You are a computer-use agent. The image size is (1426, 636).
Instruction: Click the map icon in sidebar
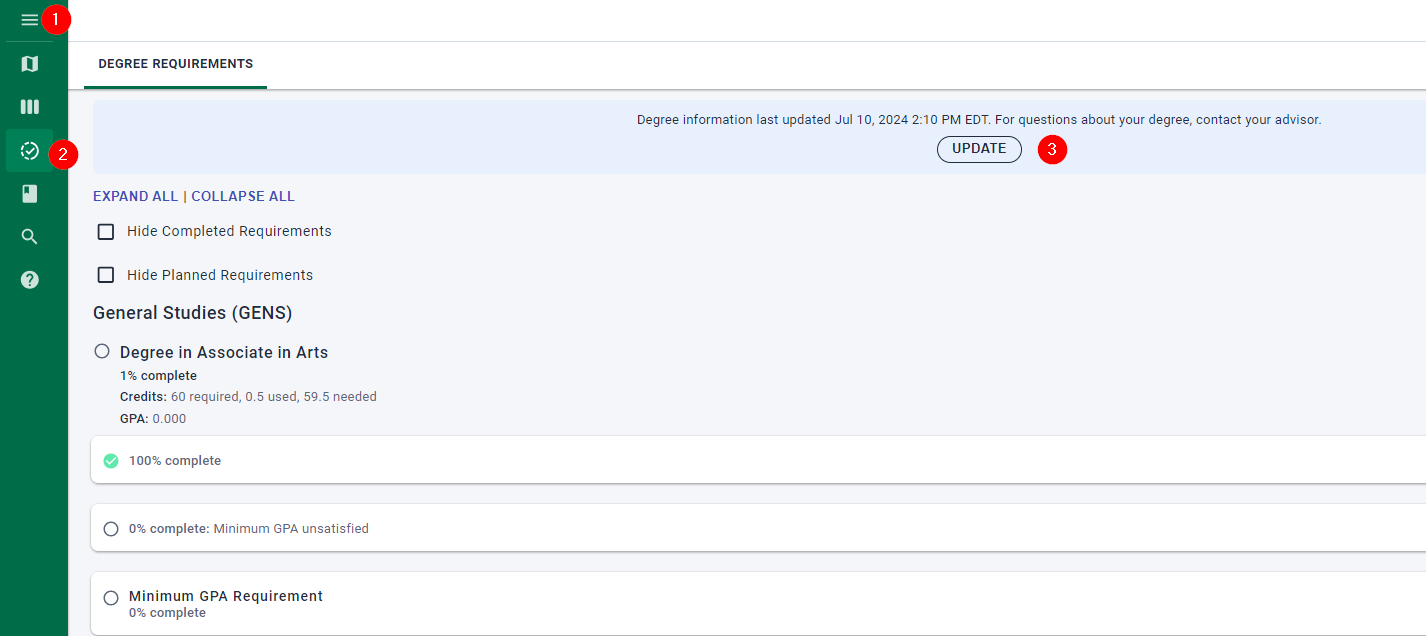[30, 64]
